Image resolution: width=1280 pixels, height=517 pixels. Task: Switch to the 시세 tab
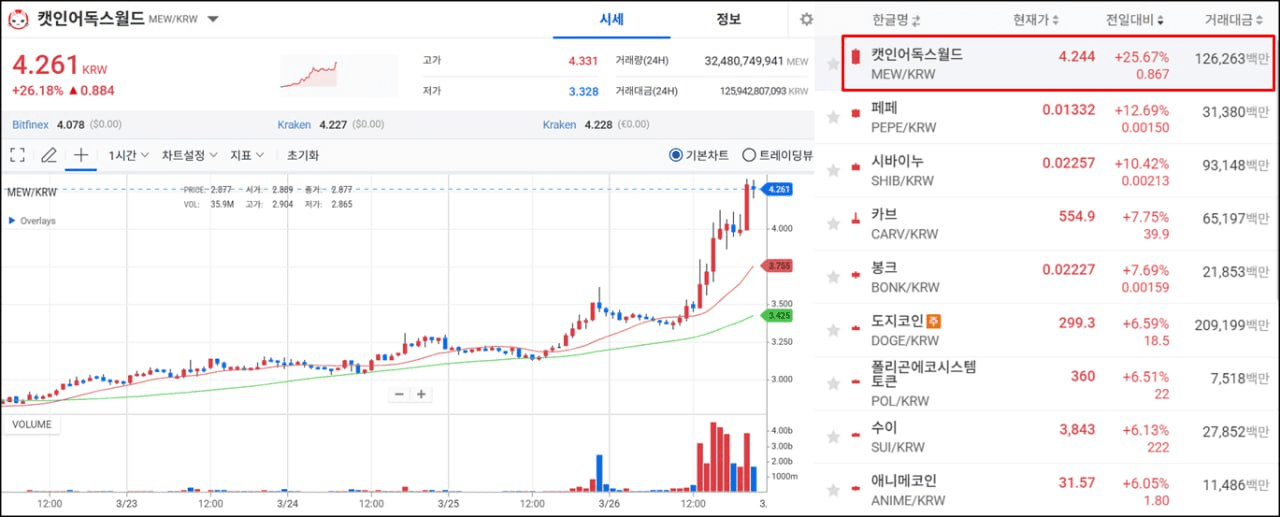612,19
